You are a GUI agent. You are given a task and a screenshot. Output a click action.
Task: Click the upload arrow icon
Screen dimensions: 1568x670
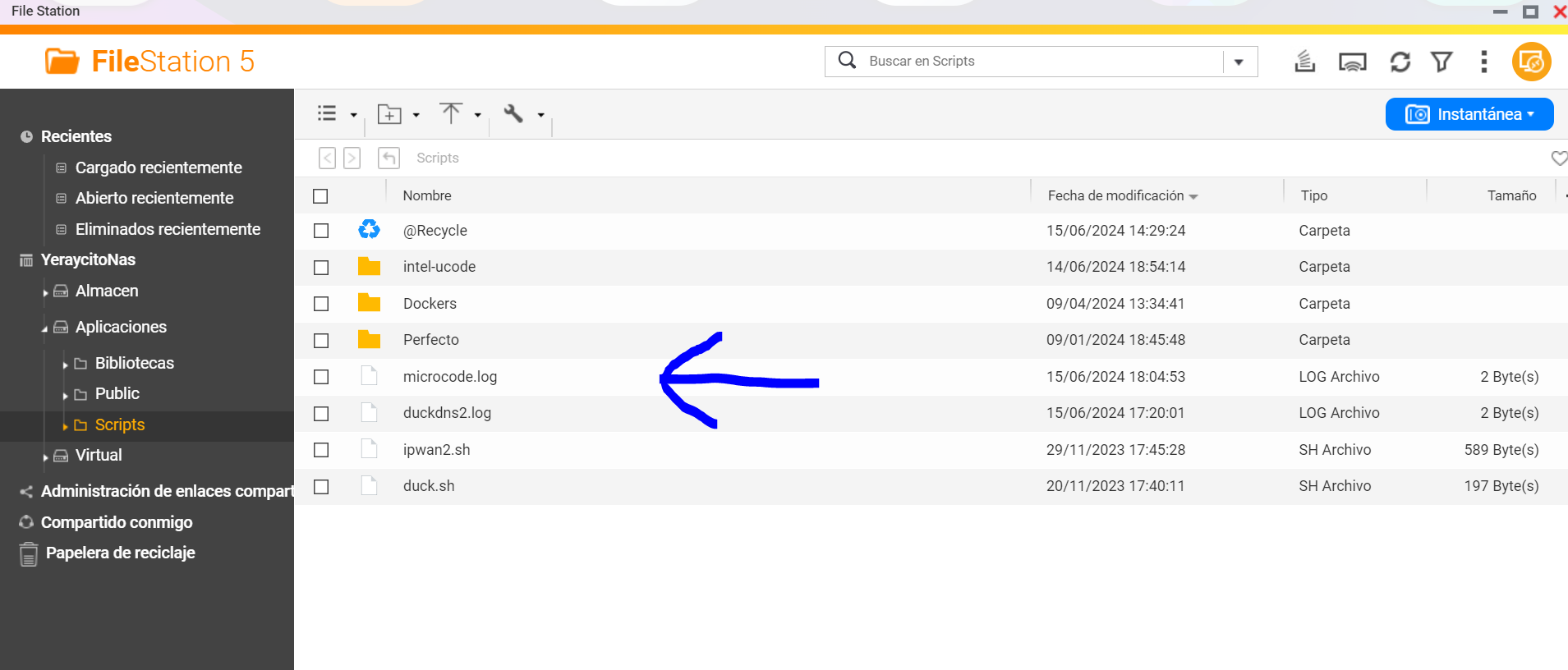[x=451, y=113]
